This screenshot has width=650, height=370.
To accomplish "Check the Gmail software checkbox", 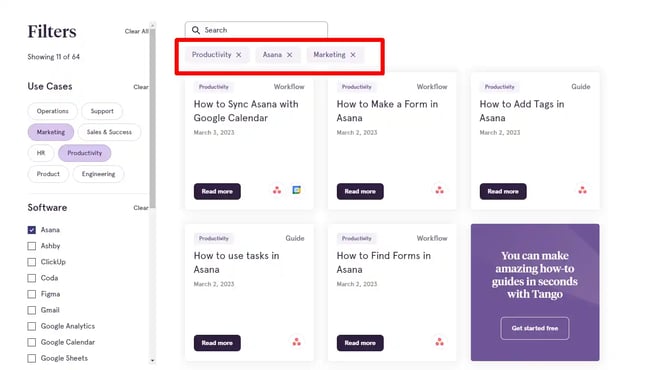I will [x=32, y=310].
